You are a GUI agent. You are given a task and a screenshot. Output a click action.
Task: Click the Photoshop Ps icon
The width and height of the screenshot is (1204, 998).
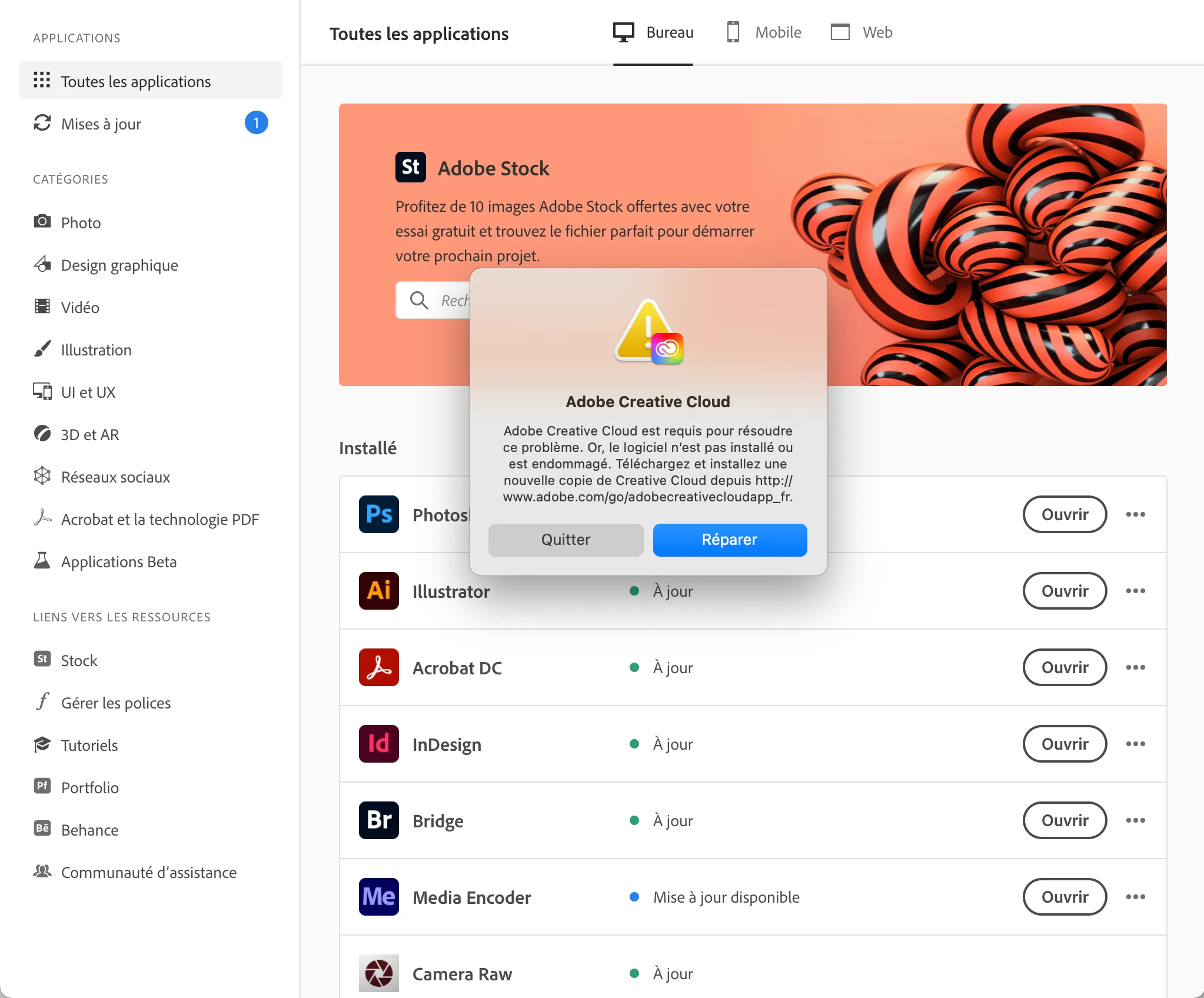pos(378,514)
